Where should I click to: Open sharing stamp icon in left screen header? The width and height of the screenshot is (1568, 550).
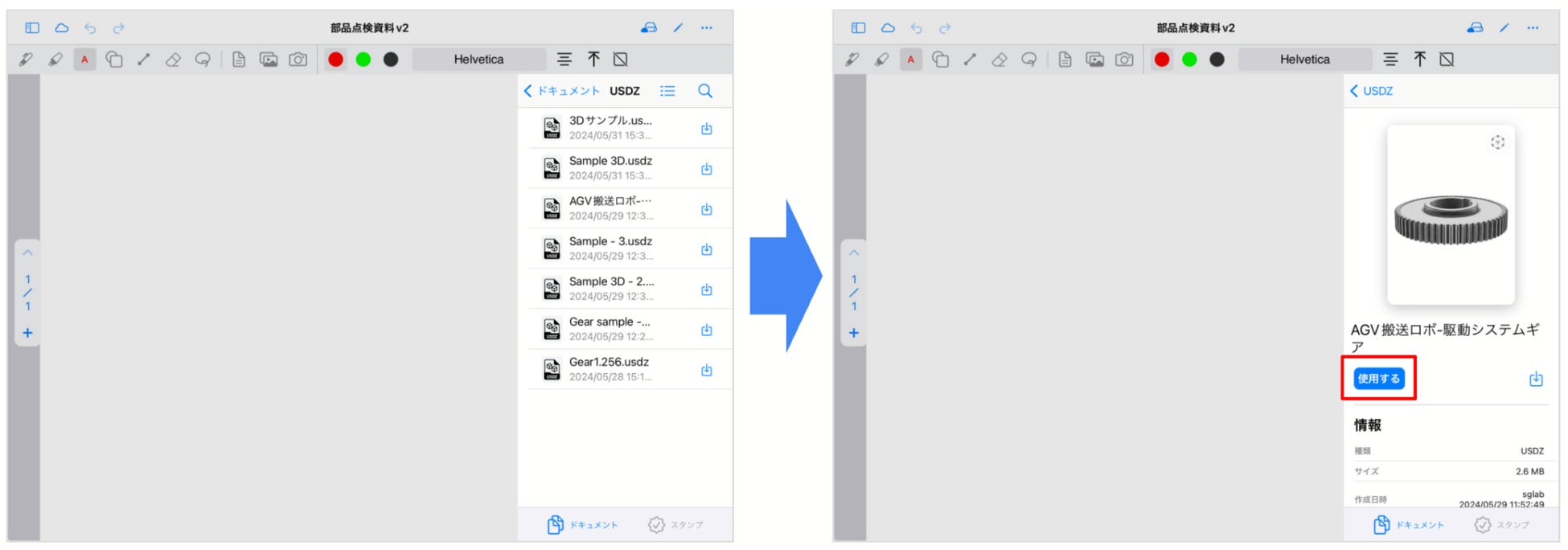coord(649,28)
